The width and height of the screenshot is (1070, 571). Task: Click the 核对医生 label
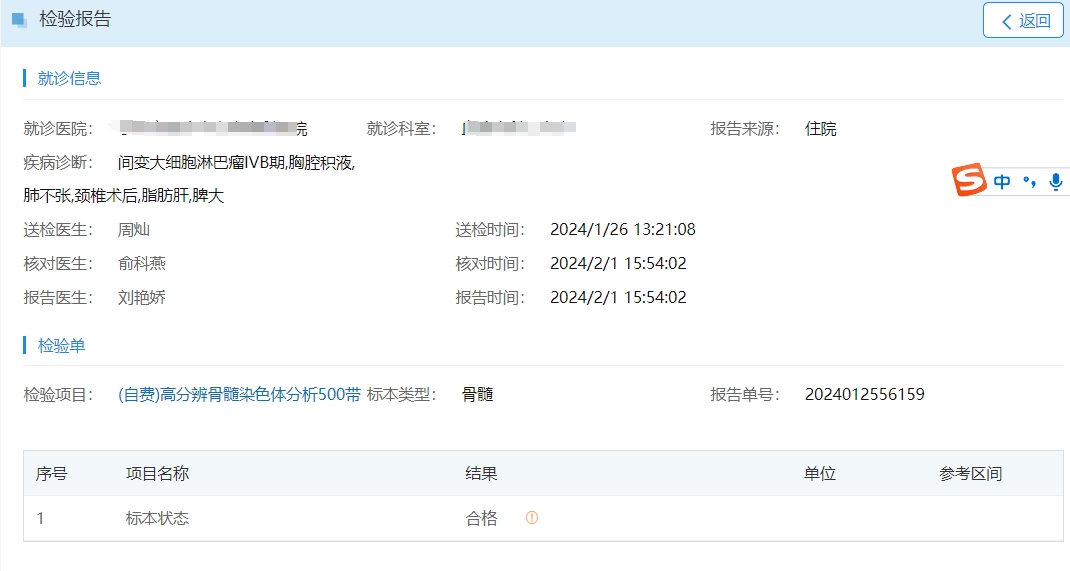click(58, 263)
